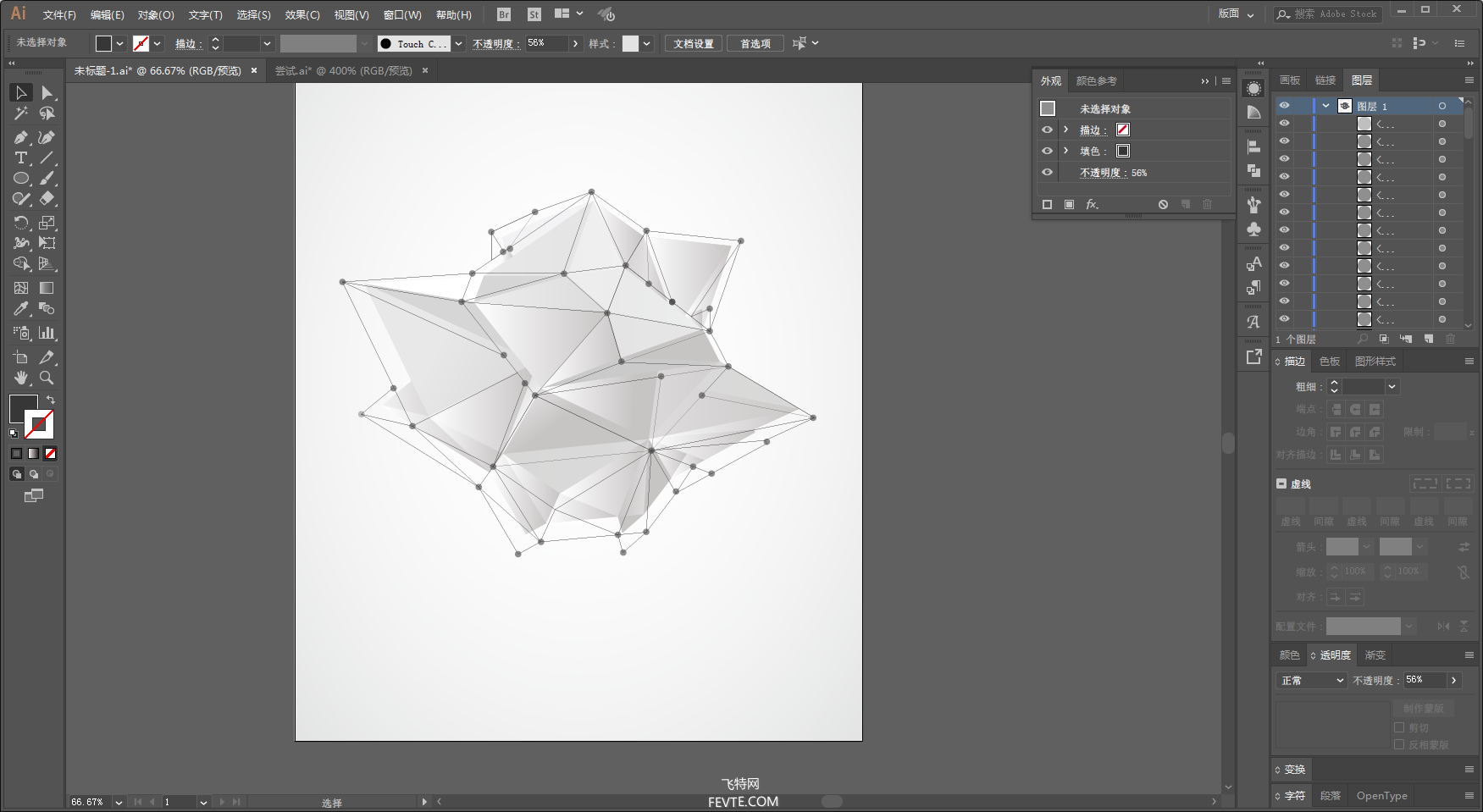The height and width of the screenshot is (812, 1483).
Task: Select the Pen tool
Action: point(21,137)
